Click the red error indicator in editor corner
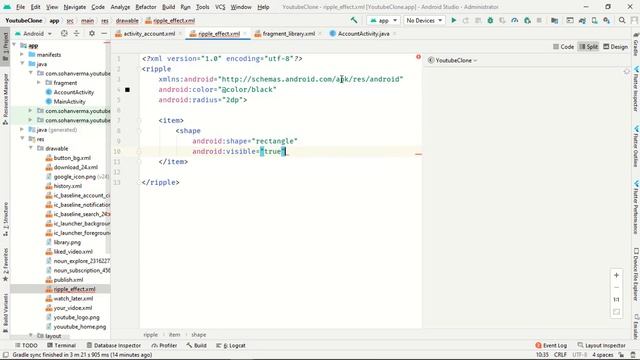The width and height of the screenshot is (640, 360). pos(418,57)
